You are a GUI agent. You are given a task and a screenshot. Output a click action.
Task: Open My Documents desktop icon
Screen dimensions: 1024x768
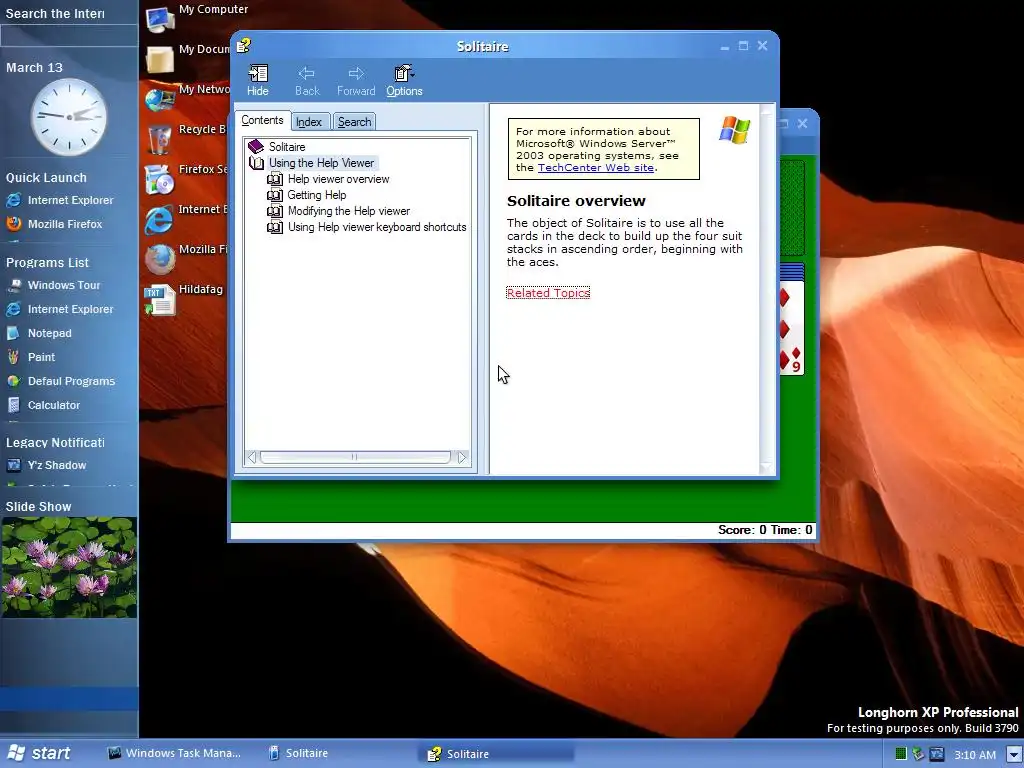(160, 59)
